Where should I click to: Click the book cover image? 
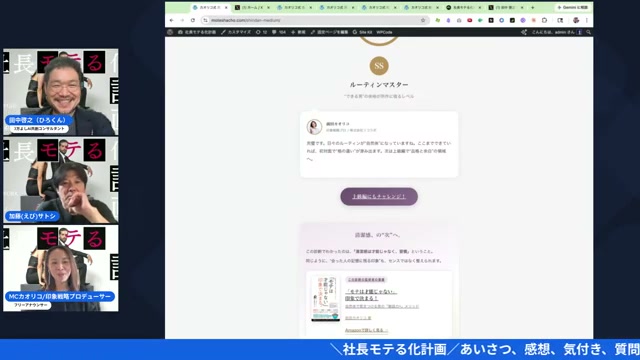[325, 298]
